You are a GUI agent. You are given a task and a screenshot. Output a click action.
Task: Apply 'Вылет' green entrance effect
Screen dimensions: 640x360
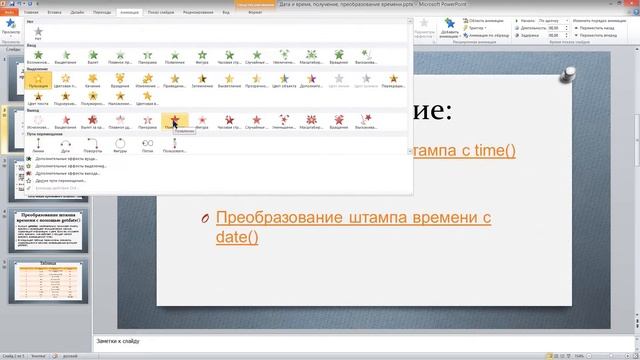point(93,57)
